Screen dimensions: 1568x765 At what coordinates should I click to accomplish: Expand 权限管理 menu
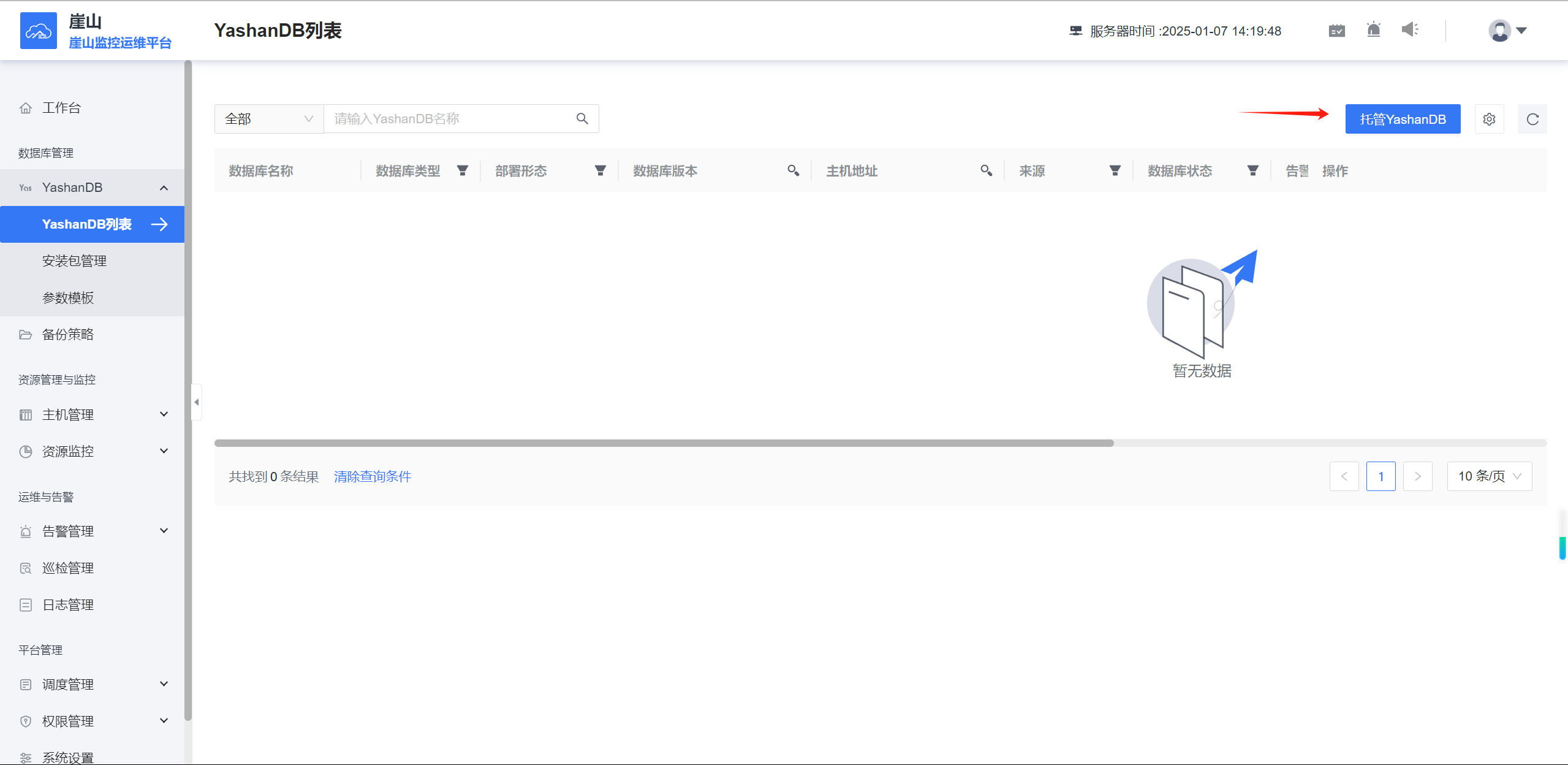[x=92, y=721]
